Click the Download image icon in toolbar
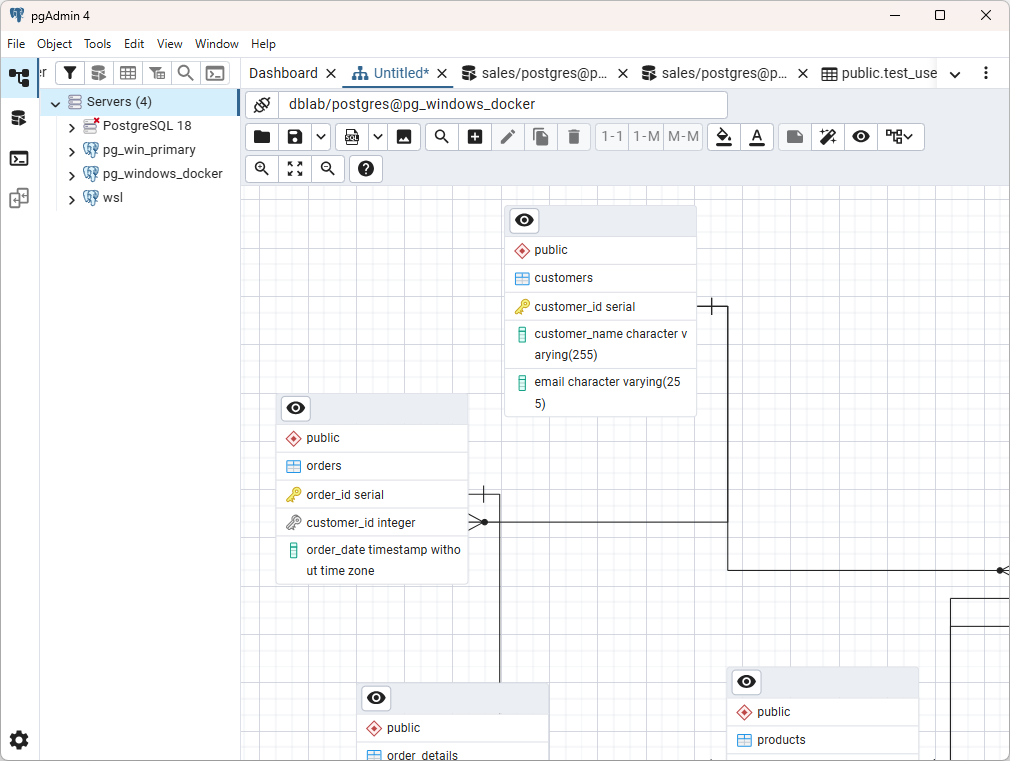 coord(404,137)
